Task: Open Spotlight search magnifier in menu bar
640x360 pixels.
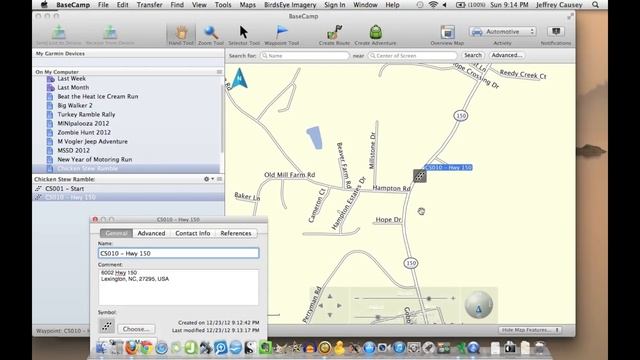Action: click(596, 5)
